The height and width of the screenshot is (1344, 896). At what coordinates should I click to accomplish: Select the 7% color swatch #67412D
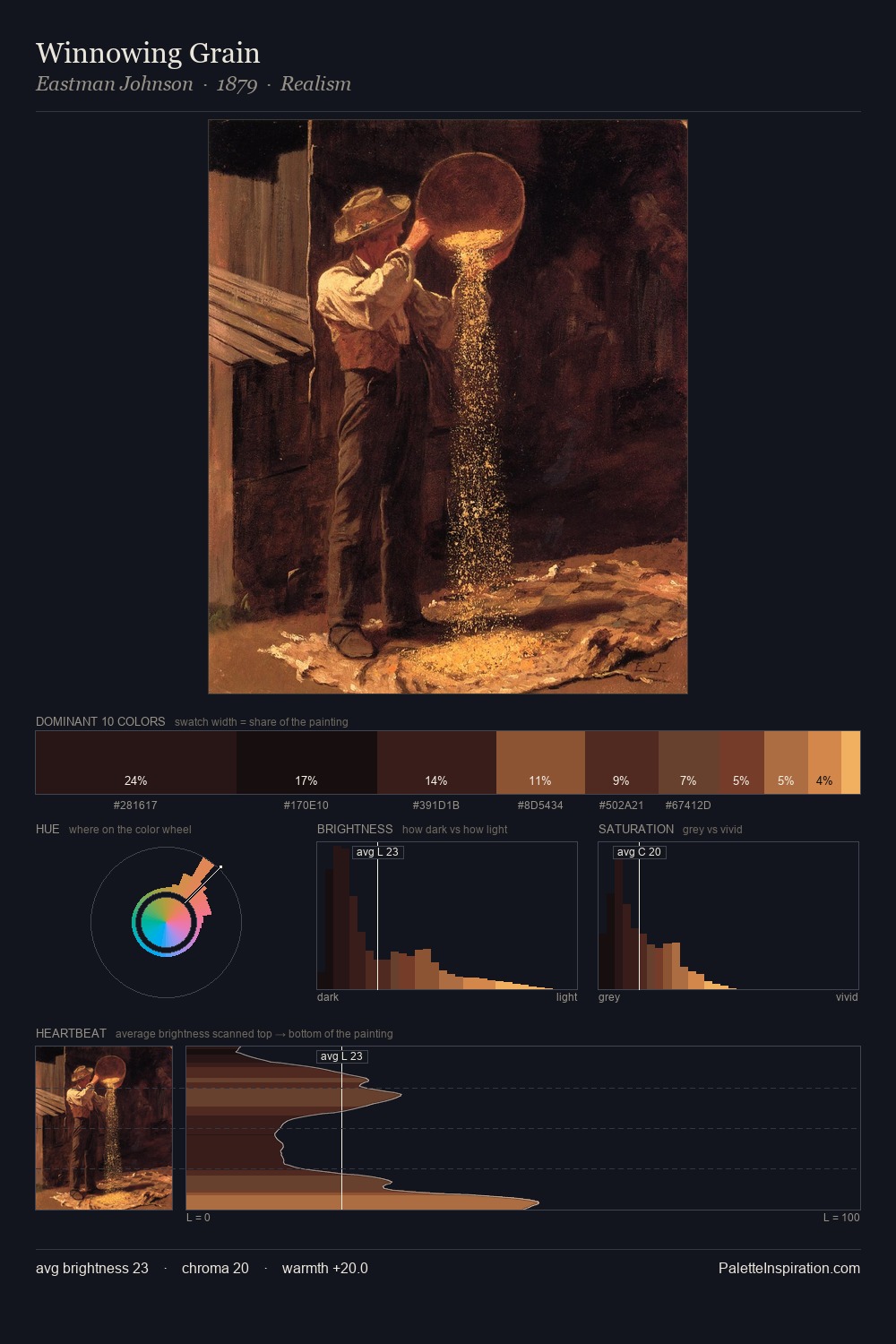coord(689,762)
